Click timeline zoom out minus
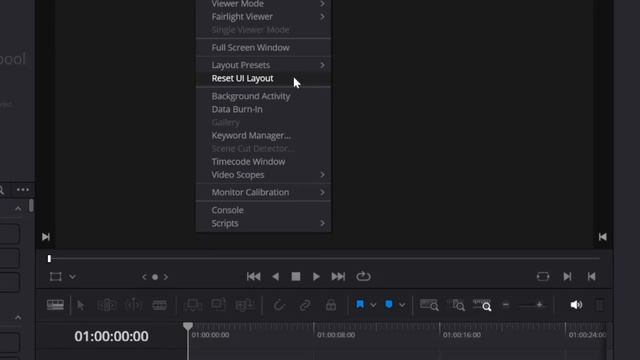 tap(506, 305)
